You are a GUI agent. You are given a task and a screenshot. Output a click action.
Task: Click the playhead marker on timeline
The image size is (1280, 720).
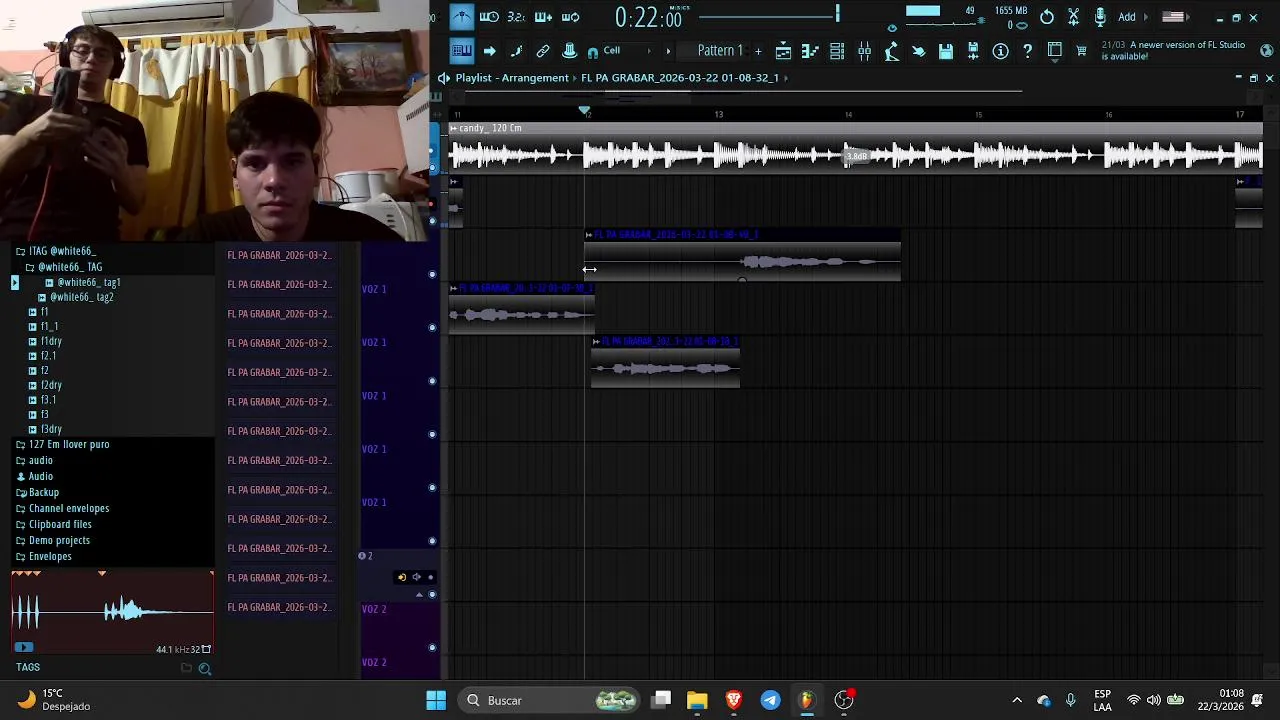click(x=585, y=111)
